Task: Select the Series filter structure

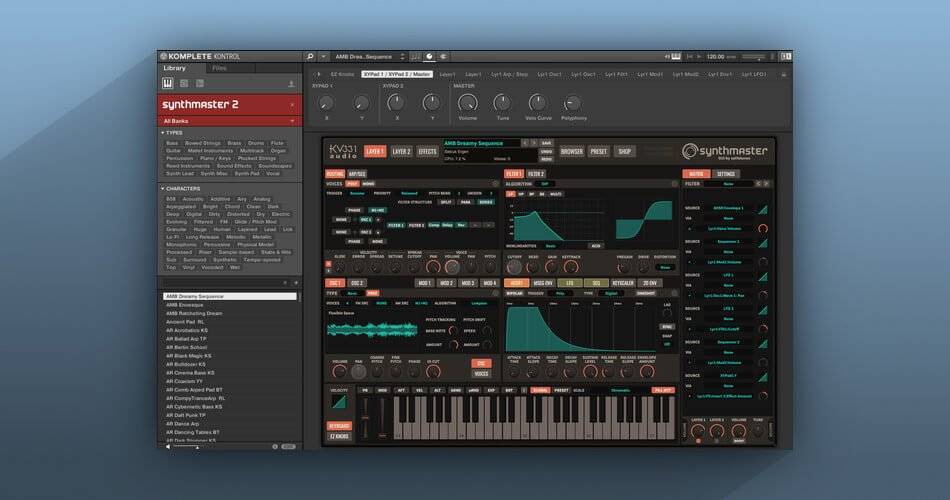Action: pyautogui.click(x=486, y=202)
